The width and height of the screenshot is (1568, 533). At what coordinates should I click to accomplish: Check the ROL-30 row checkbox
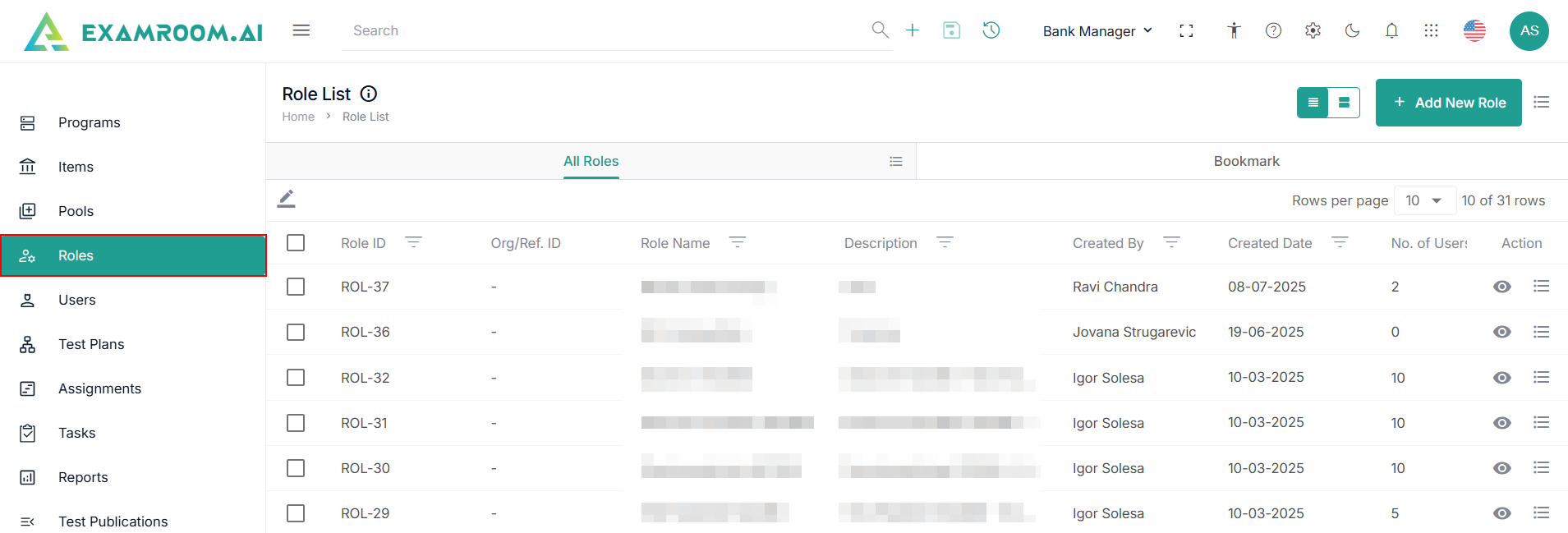pyautogui.click(x=296, y=468)
